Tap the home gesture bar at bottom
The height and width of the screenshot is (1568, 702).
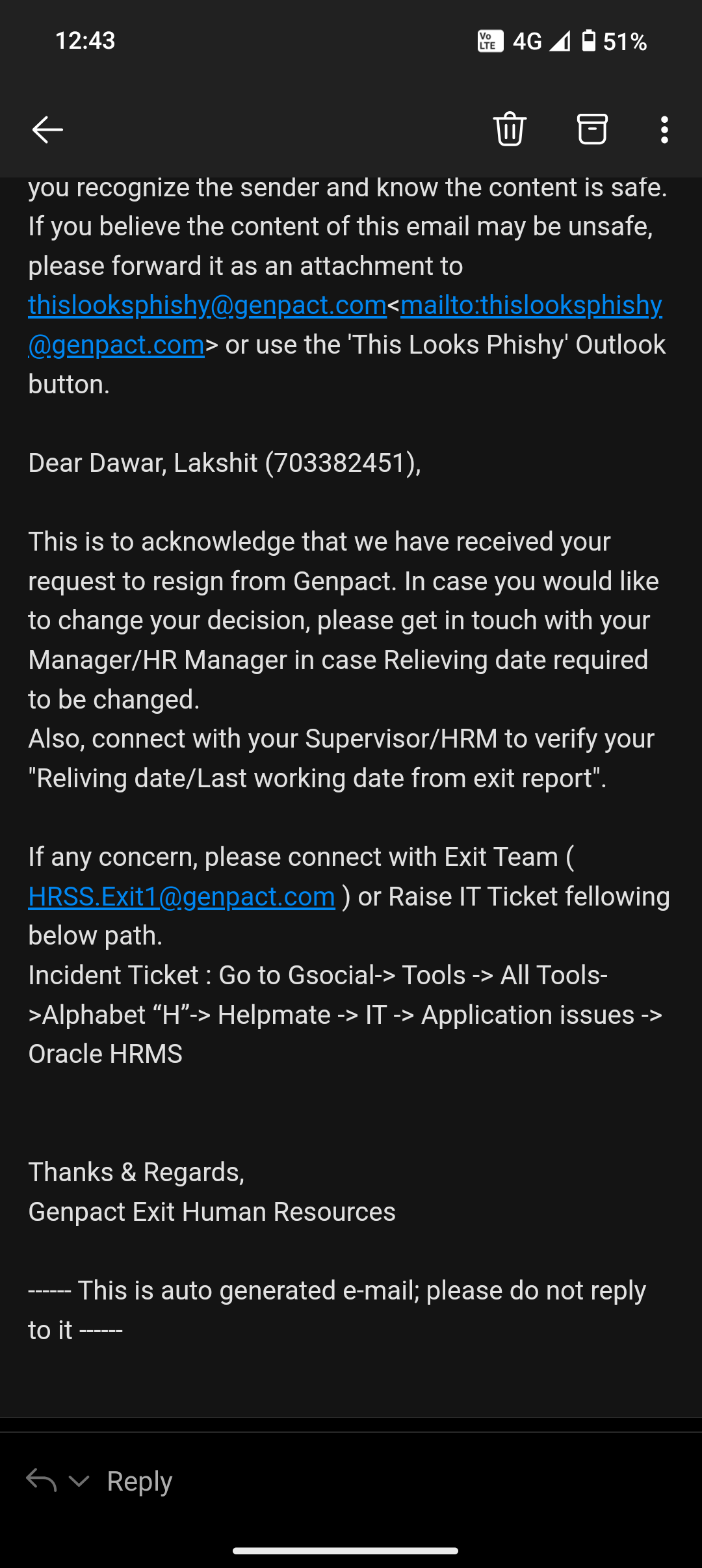[345, 1550]
